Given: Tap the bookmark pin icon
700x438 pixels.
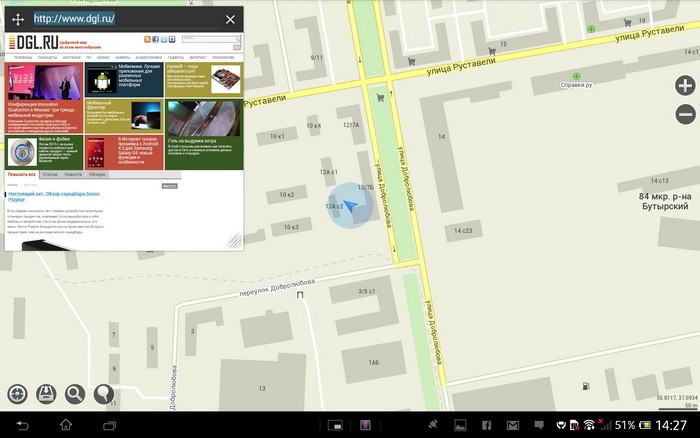Looking at the screenshot, I should coord(103,394).
